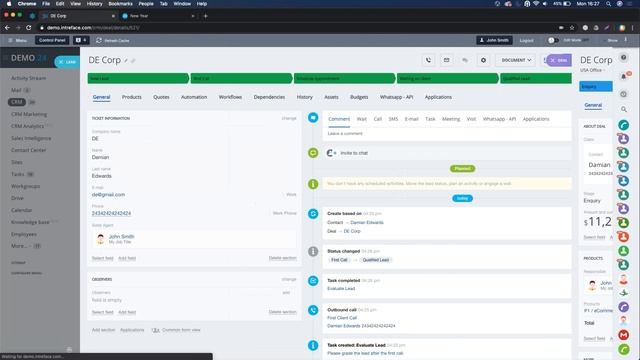Viewport: 640px width, 360px height.
Task: Click the Control Panel button
Action: pyautogui.click(x=52, y=40)
